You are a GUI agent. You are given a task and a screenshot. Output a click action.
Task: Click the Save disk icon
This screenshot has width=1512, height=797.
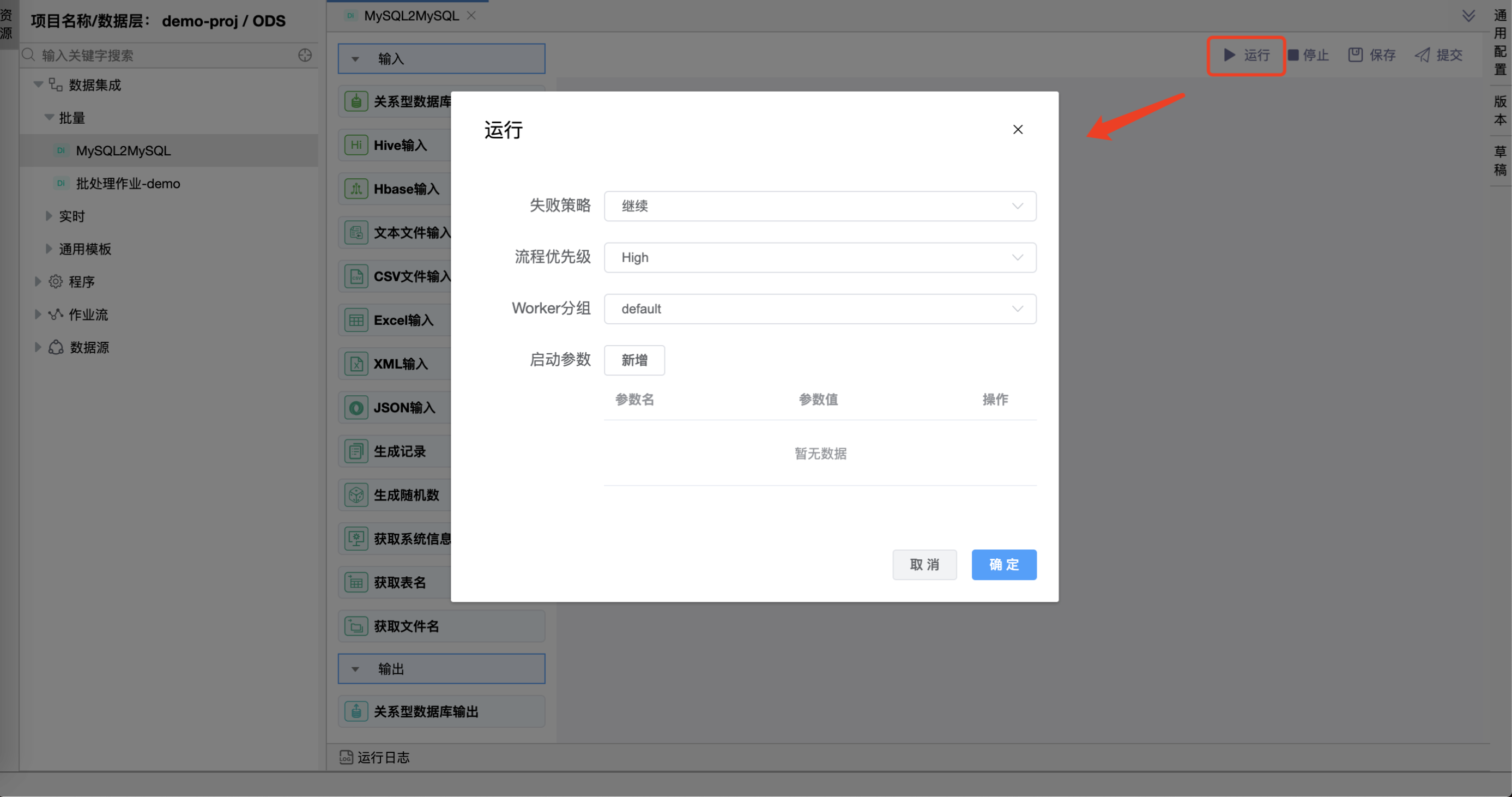1355,55
